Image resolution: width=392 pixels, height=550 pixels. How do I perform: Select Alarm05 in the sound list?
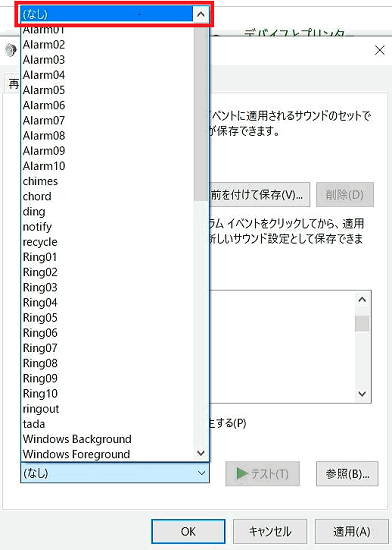(107, 90)
